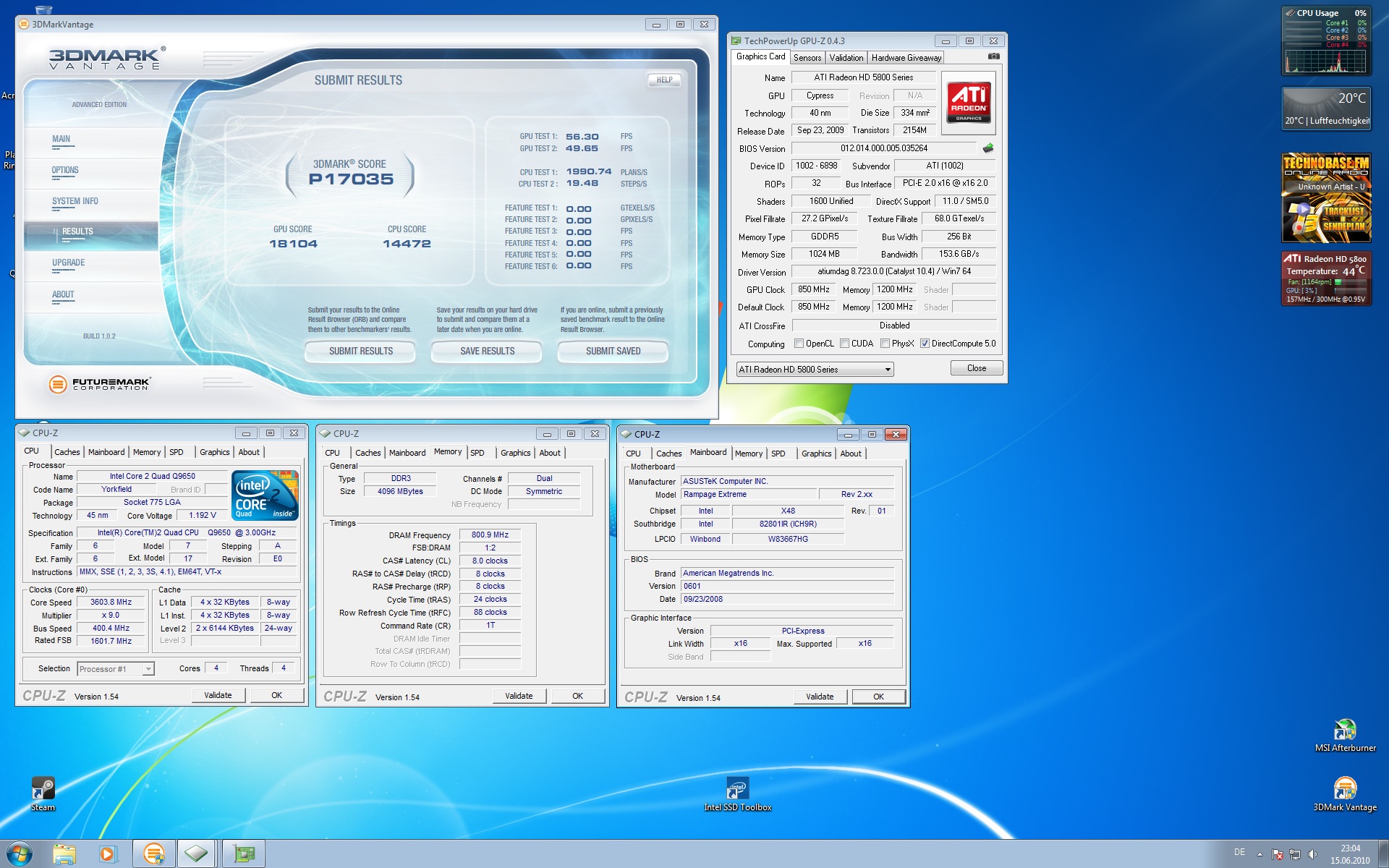Click the network tray icon
Image resolution: width=1389 pixels, height=868 pixels.
(x=1295, y=854)
